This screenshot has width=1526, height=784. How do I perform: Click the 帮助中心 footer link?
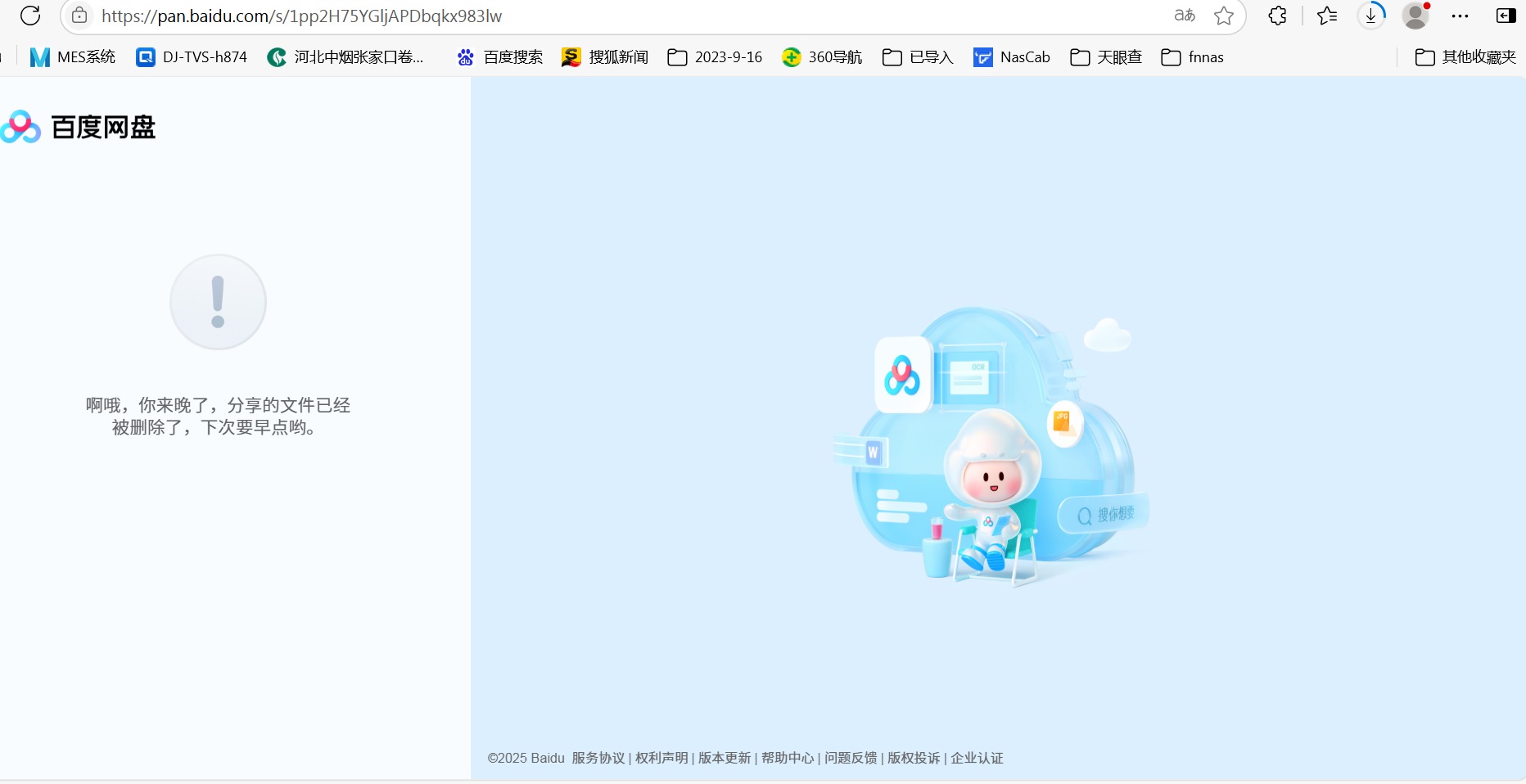pos(787,758)
